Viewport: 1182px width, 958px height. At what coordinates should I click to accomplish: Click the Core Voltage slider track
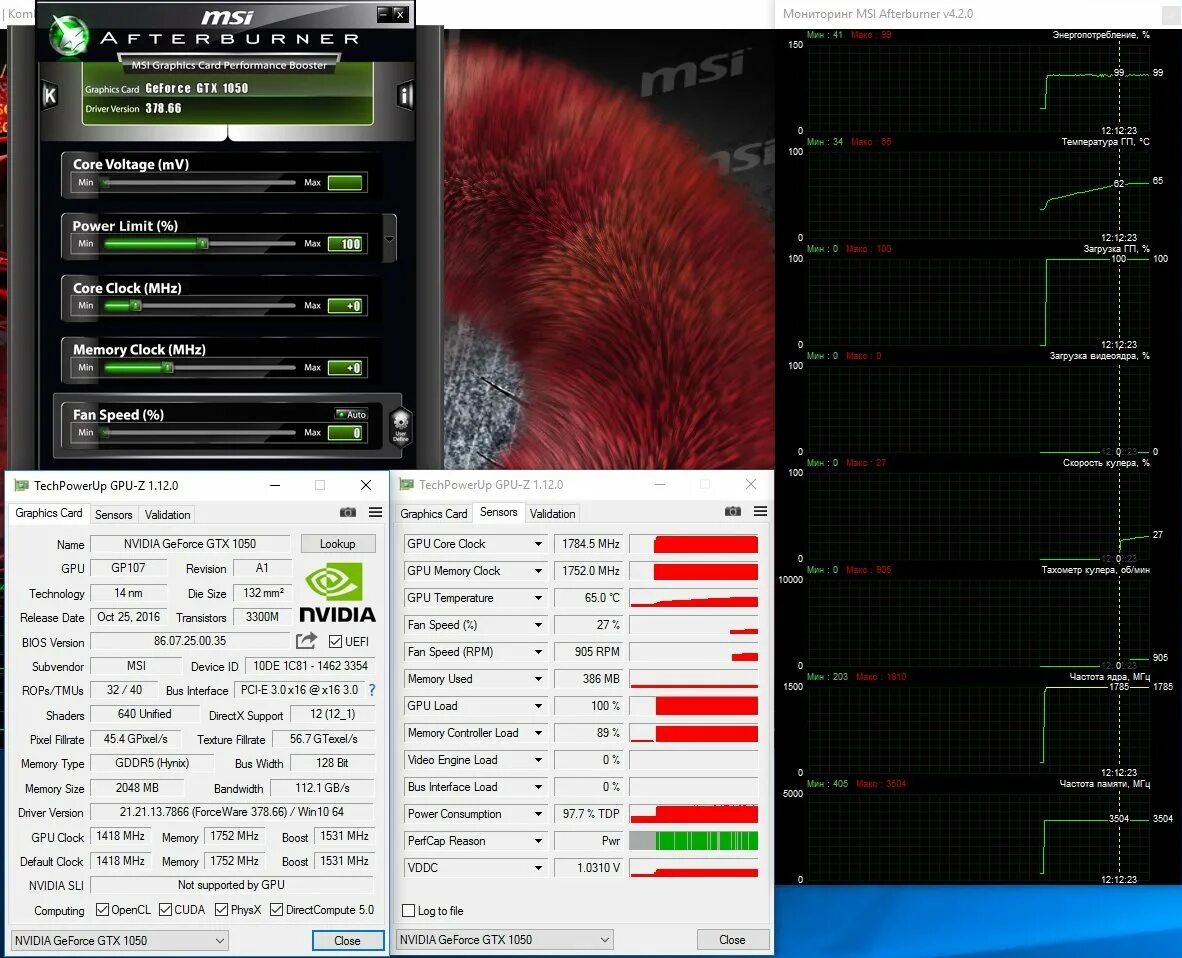[199, 182]
